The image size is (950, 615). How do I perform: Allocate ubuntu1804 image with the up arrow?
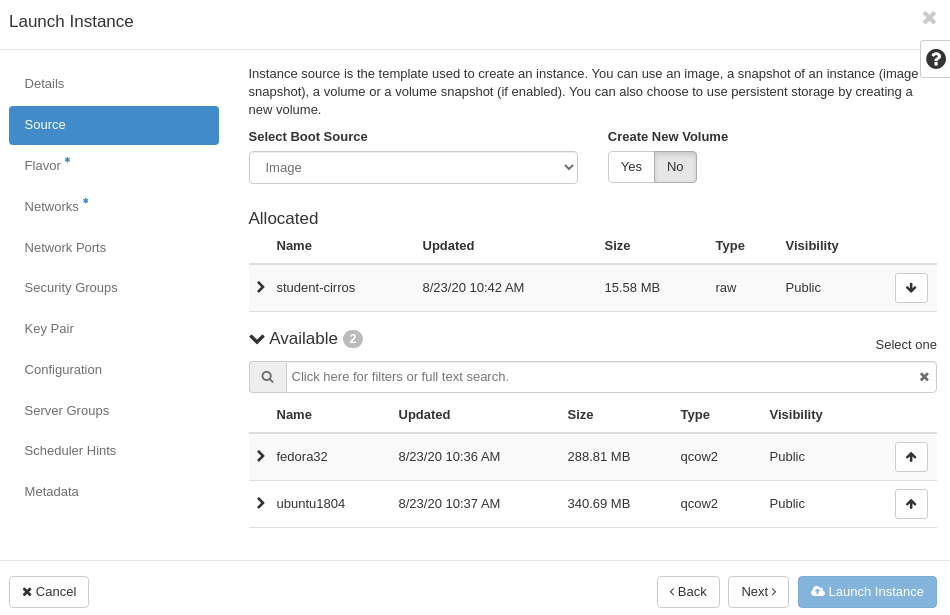(911, 504)
